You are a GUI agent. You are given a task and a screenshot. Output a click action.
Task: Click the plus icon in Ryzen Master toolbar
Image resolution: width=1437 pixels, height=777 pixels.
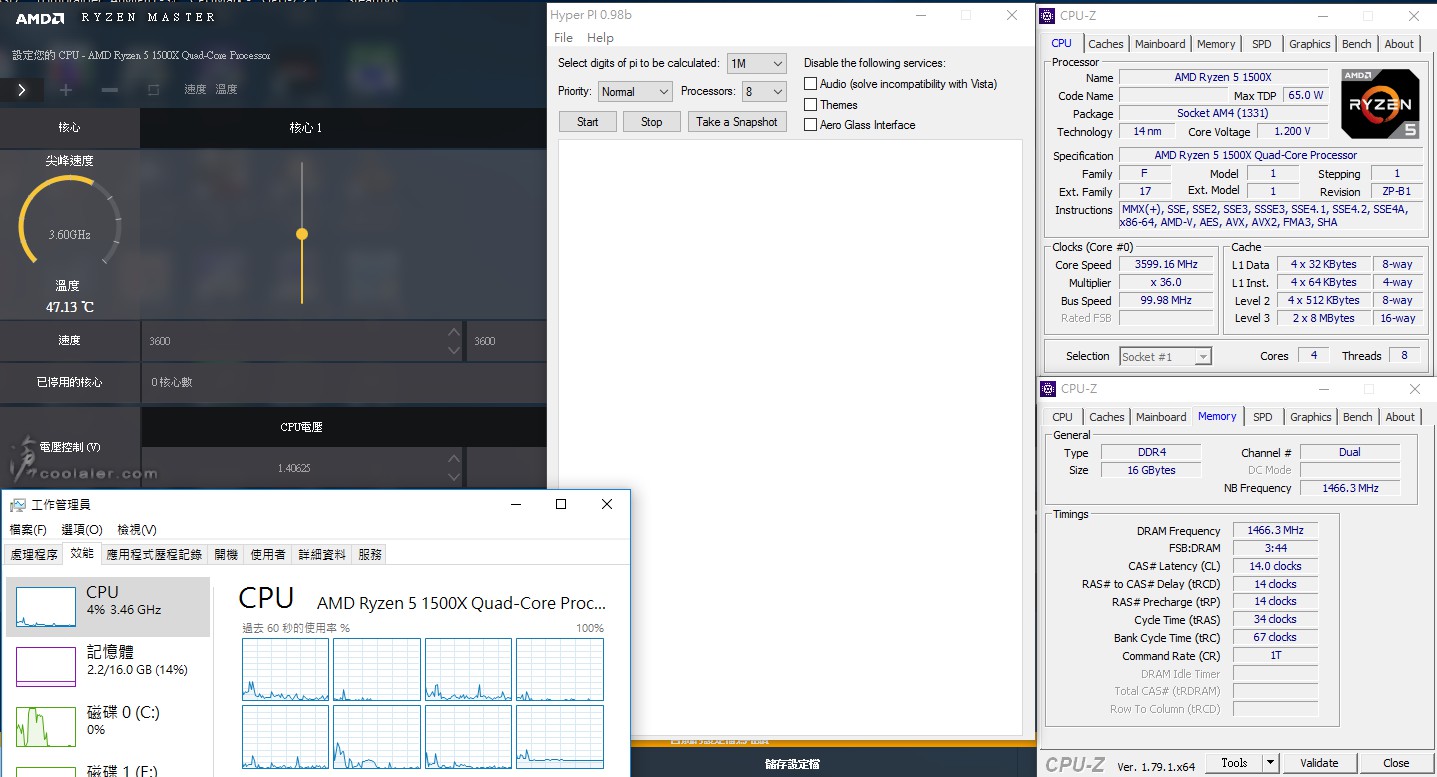[66, 90]
